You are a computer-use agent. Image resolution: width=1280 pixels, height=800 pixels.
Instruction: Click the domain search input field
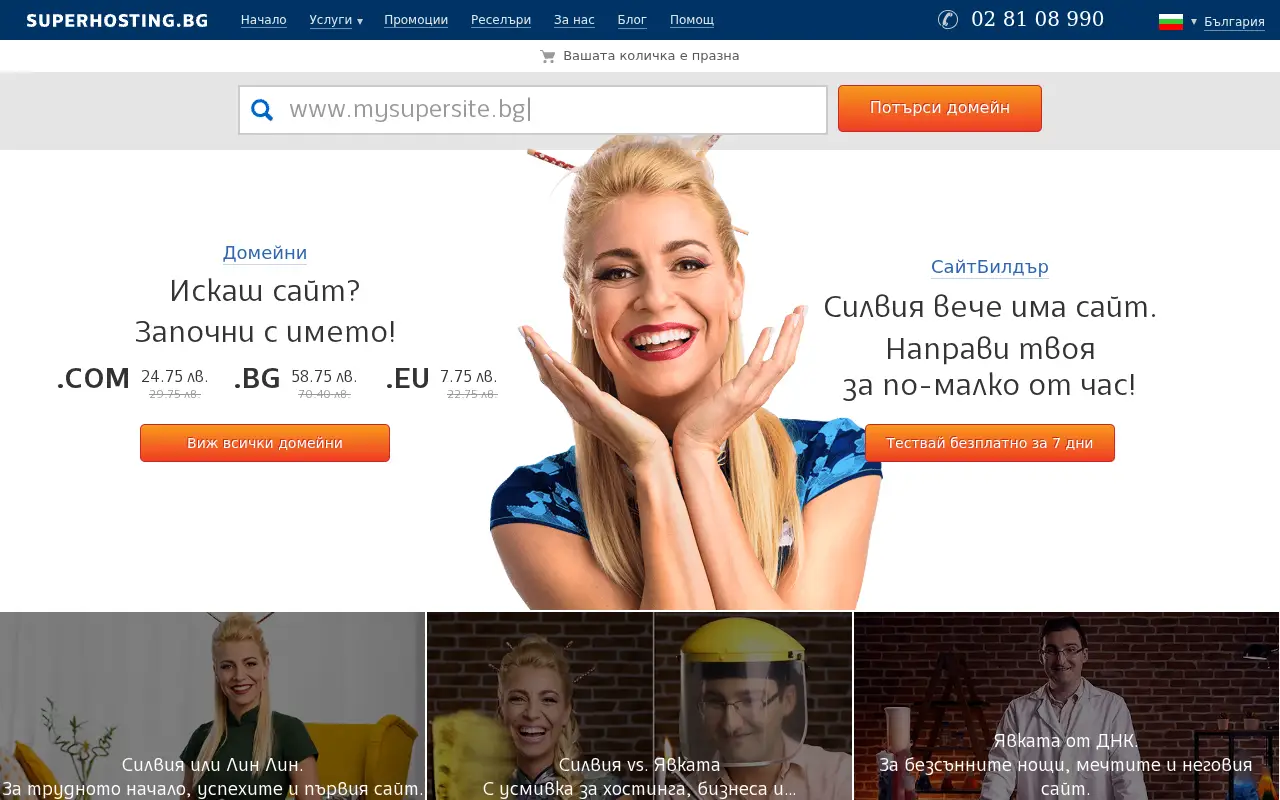click(533, 110)
